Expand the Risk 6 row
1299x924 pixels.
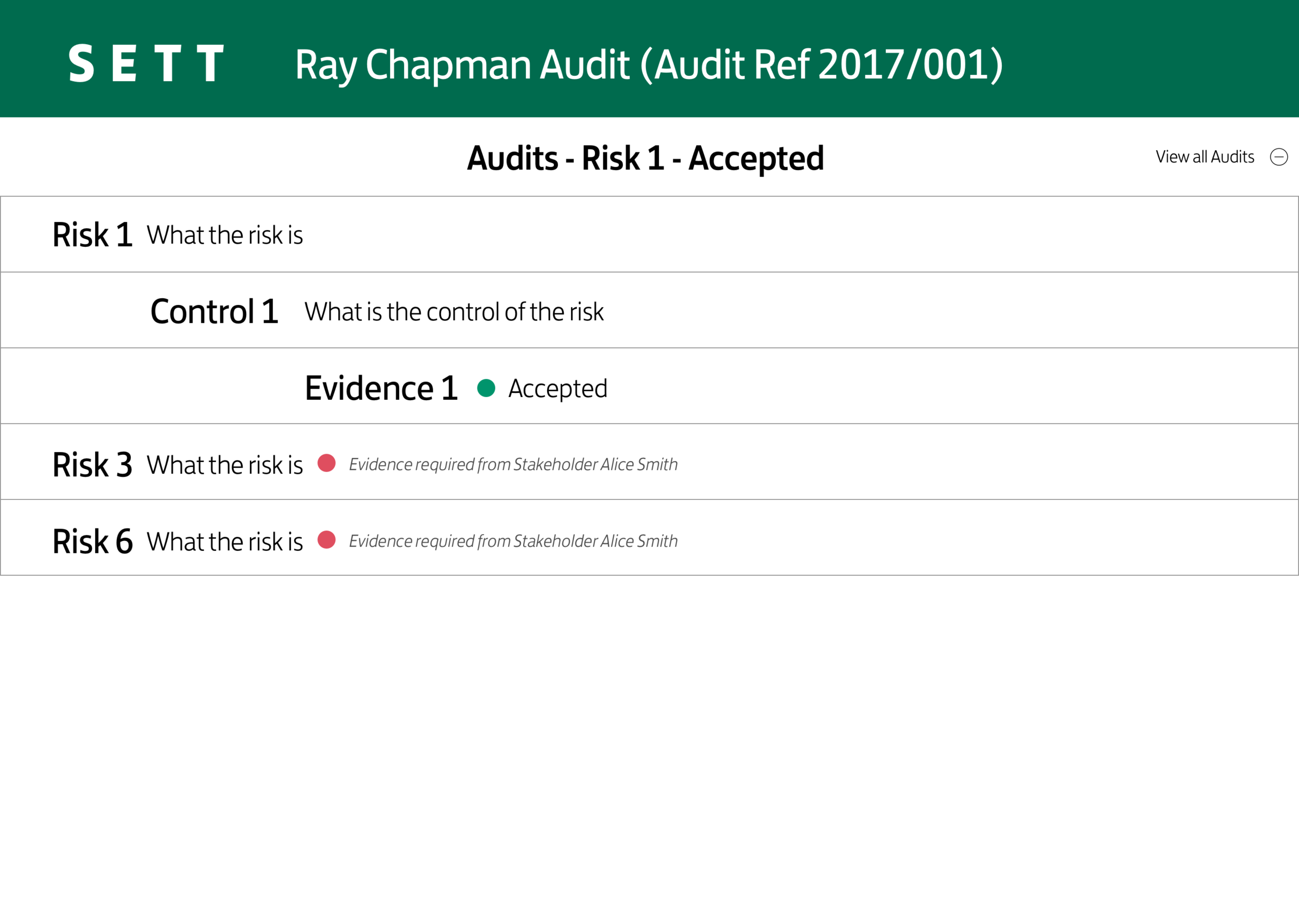click(649, 538)
